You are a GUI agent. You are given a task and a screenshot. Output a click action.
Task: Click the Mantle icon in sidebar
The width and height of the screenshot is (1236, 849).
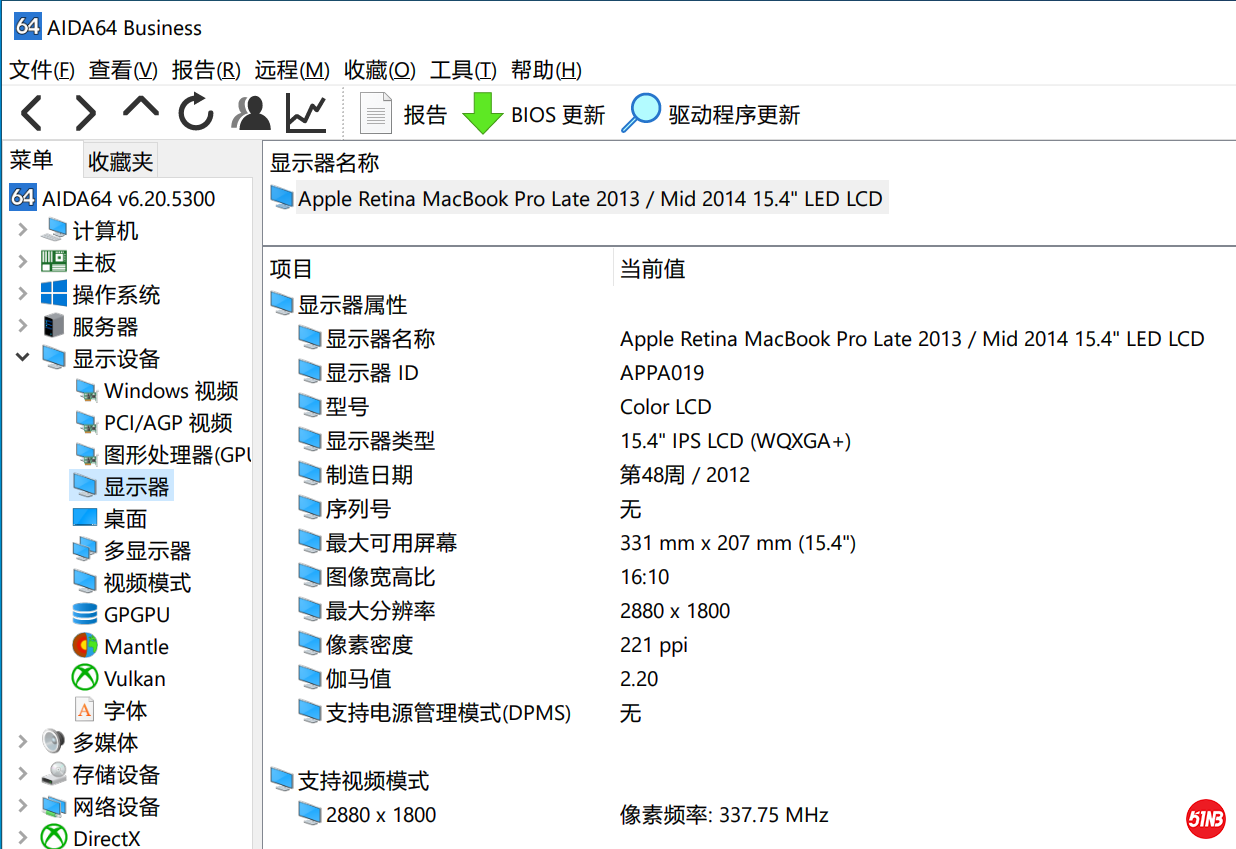(x=85, y=646)
